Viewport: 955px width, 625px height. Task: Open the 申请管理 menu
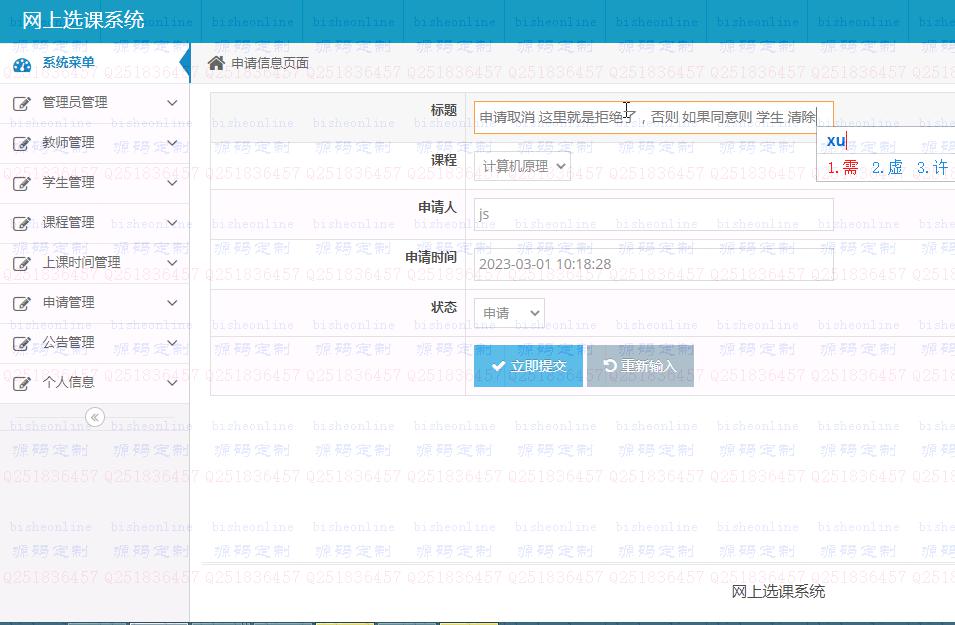pyautogui.click(x=94, y=303)
